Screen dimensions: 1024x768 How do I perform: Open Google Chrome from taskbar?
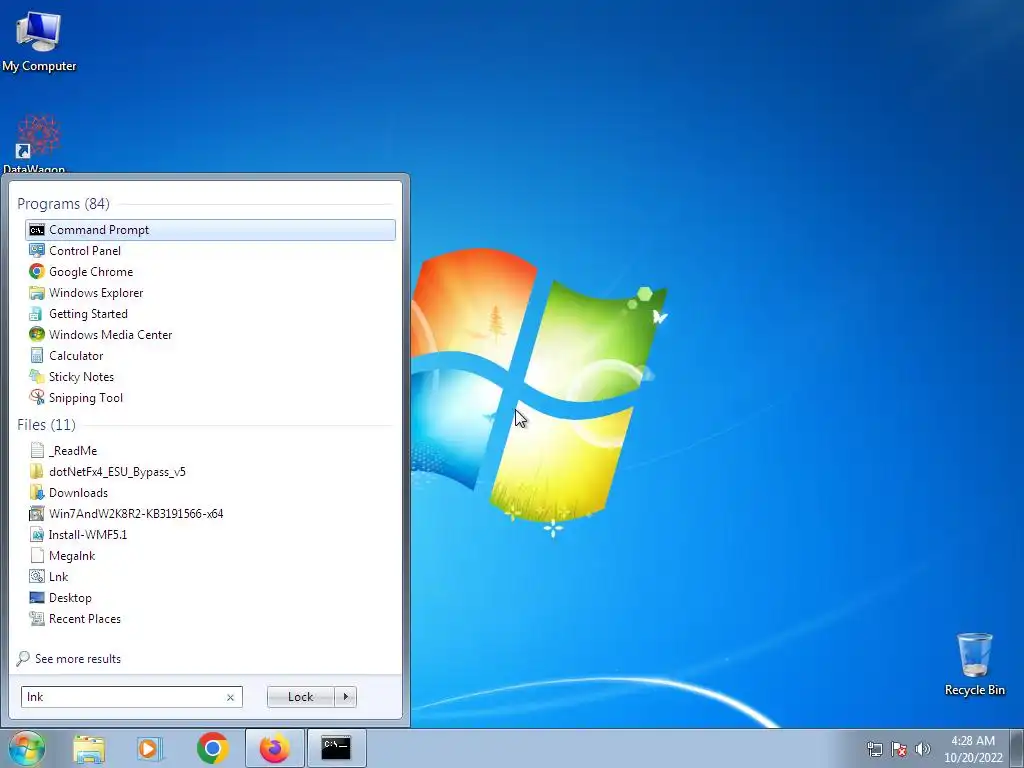(212, 748)
